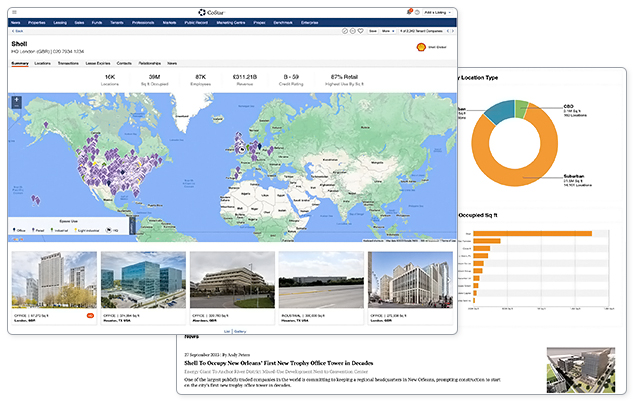Switch to the Locations tab
640x419 pixels.
[42, 64]
